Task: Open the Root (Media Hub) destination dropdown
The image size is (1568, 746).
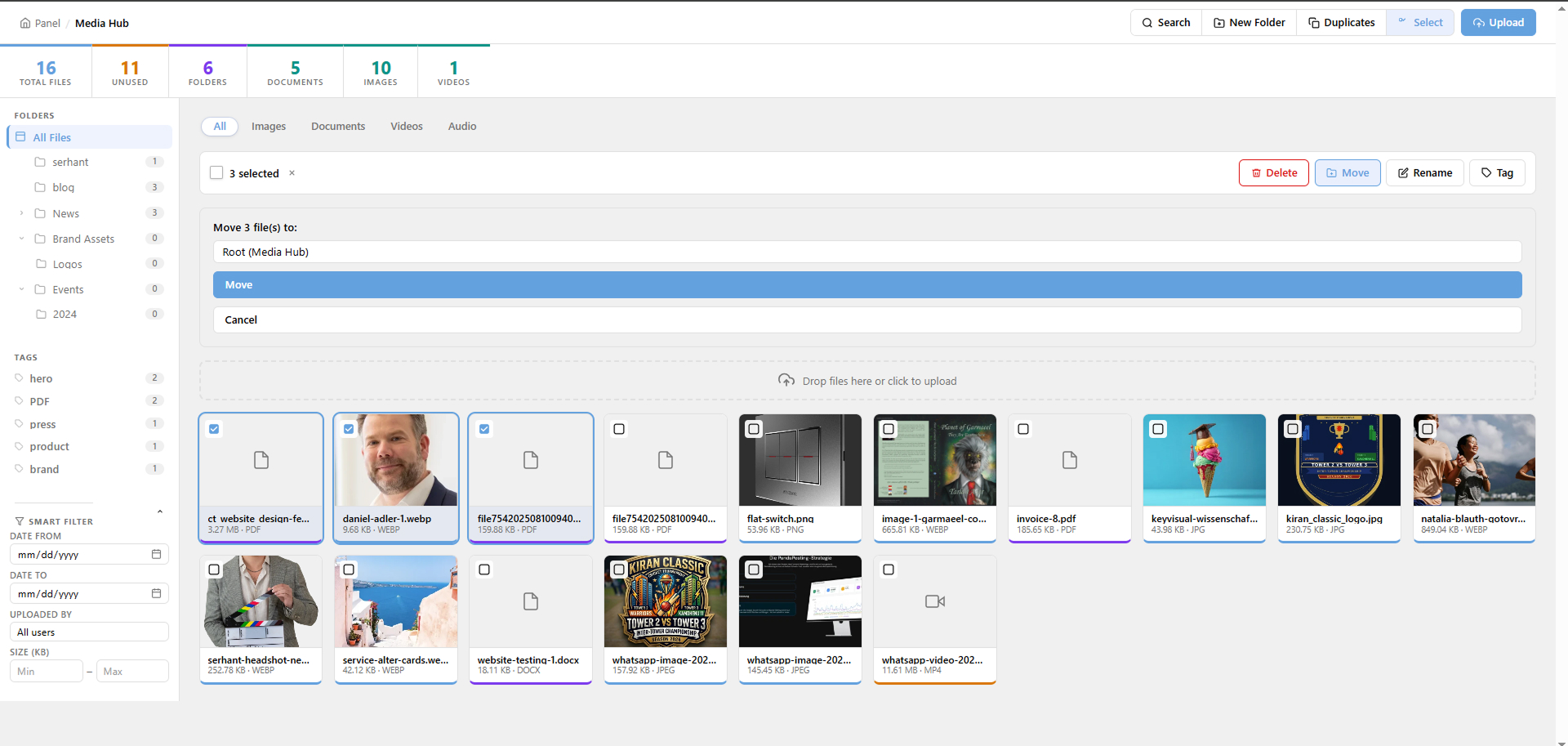Action: click(867, 252)
